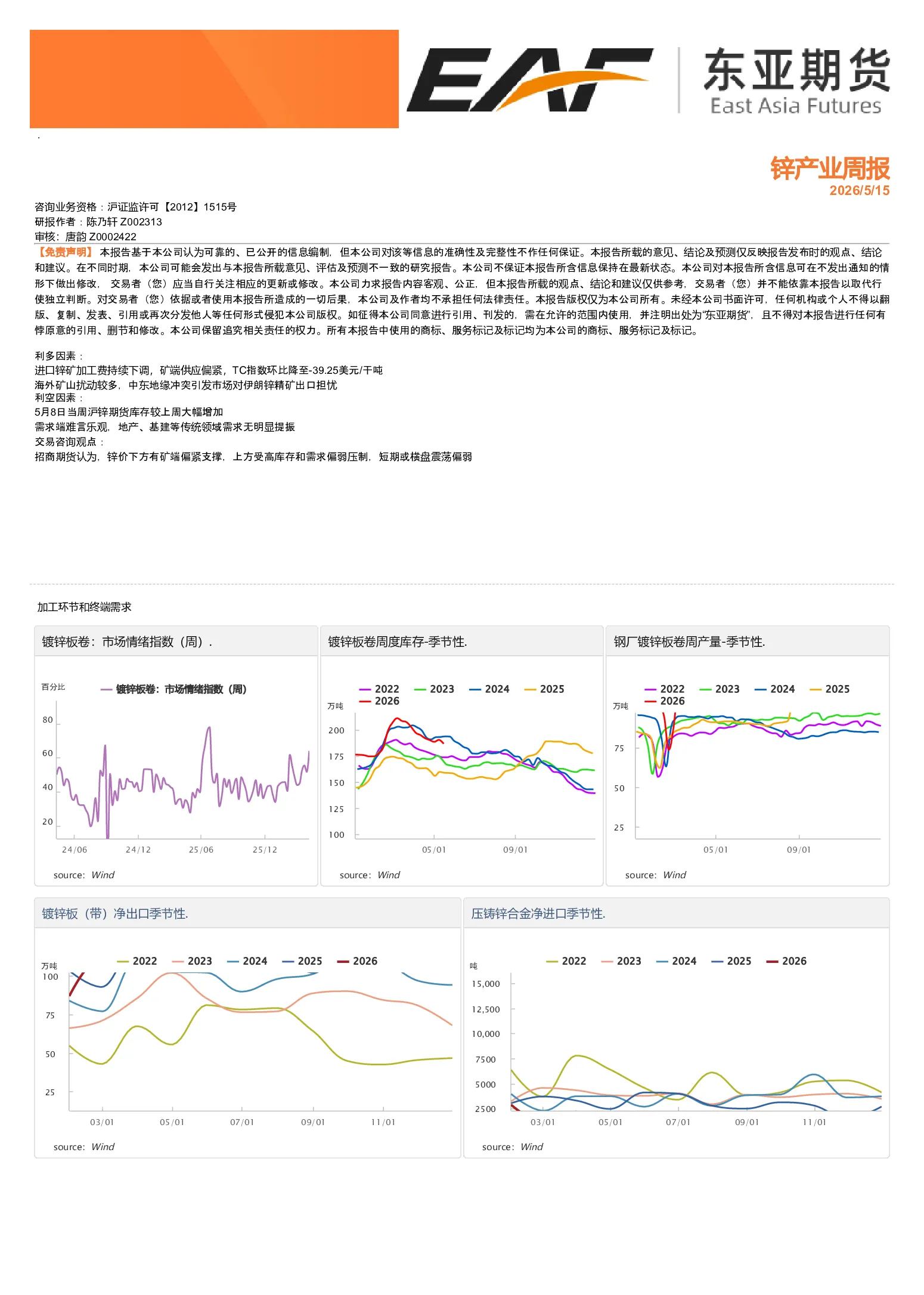
Task: Click chart title 压铸锌合金净进口季节性
Action: (x=538, y=913)
